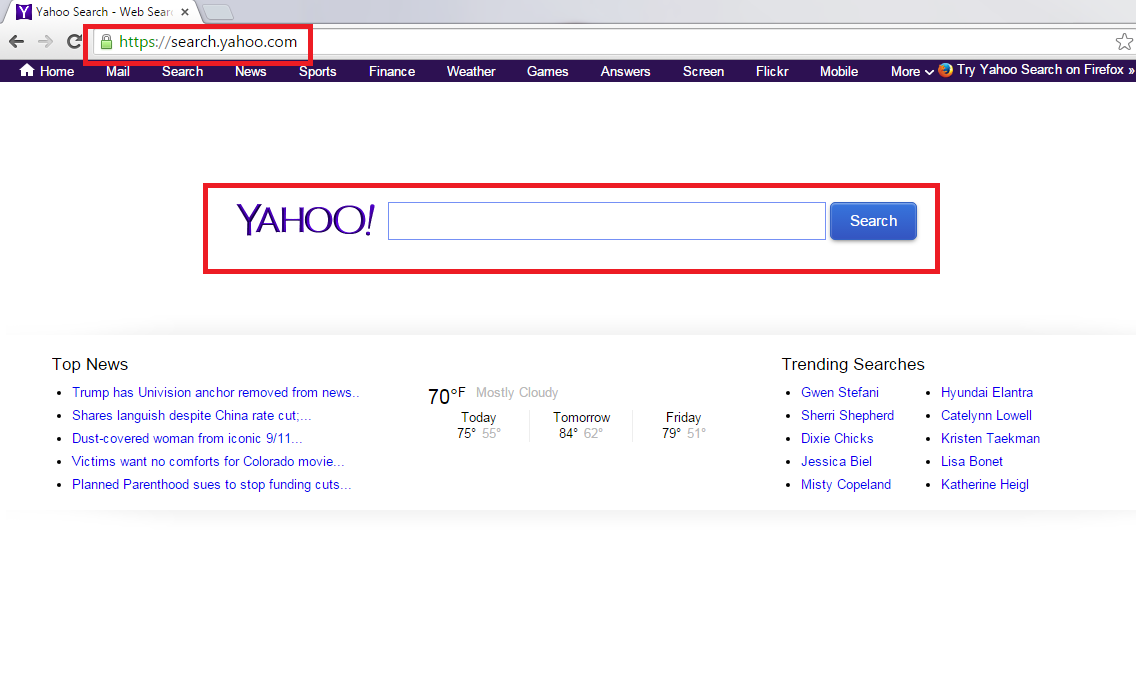The image size is (1136, 697).
Task: Bookmark page with the star icon
Action: [x=1123, y=42]
